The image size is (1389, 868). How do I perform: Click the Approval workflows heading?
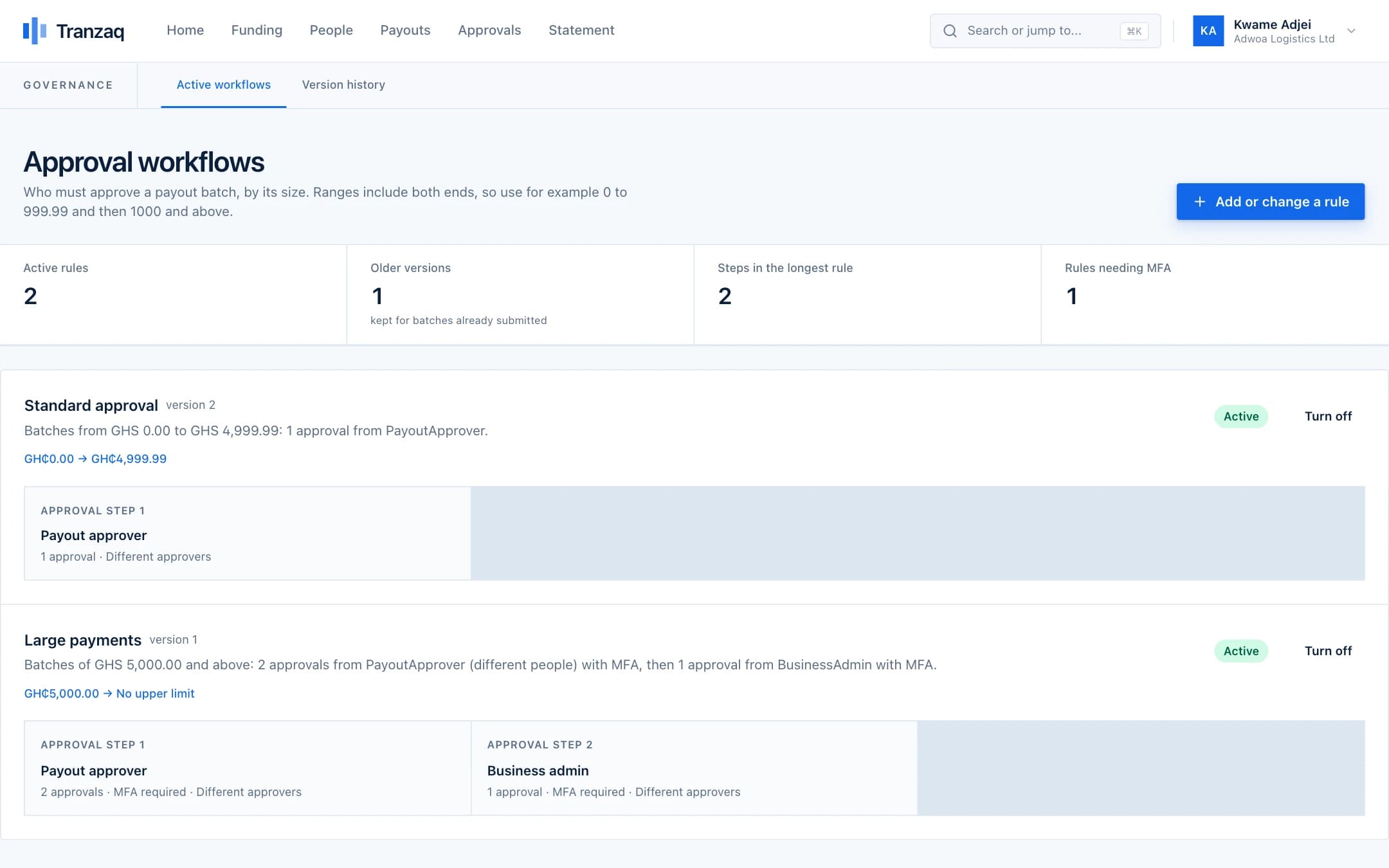point(144,162)
